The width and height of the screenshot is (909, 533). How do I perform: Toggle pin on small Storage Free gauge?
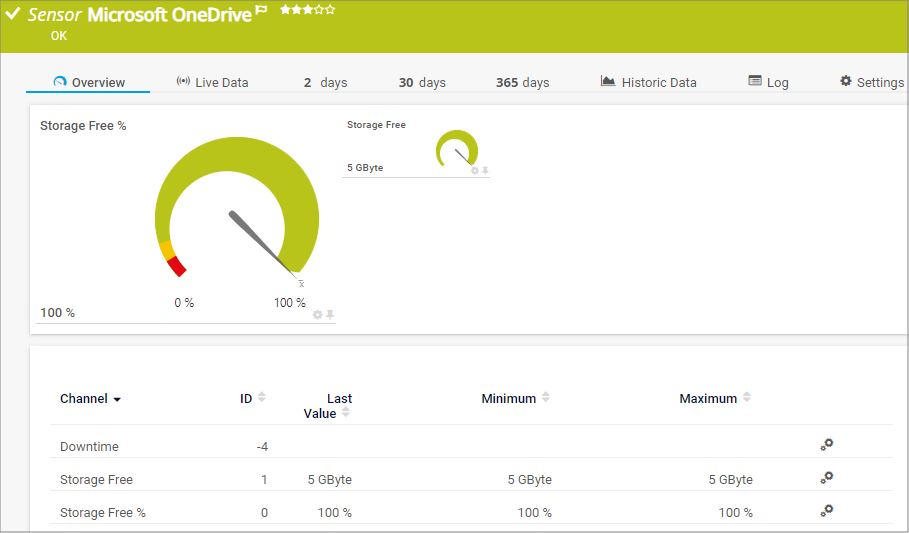(486, 171)
